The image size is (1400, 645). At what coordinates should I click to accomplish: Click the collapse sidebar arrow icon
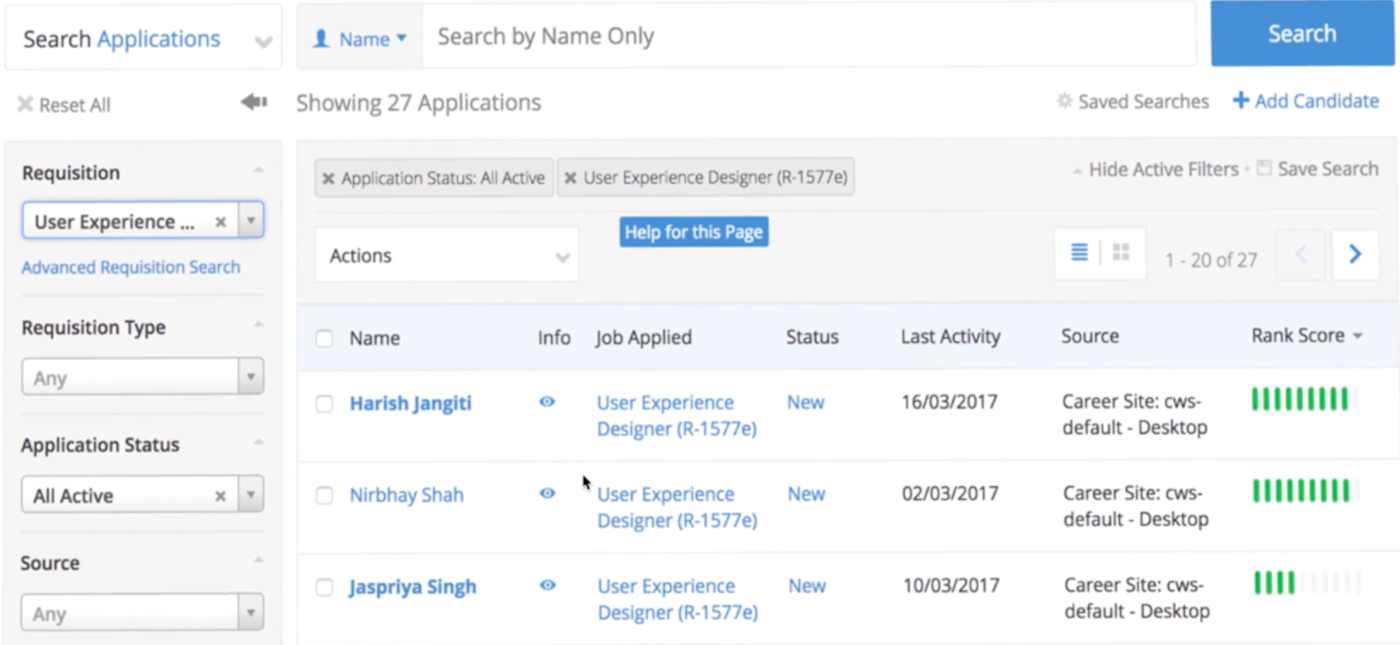click(x=254, y=102)
